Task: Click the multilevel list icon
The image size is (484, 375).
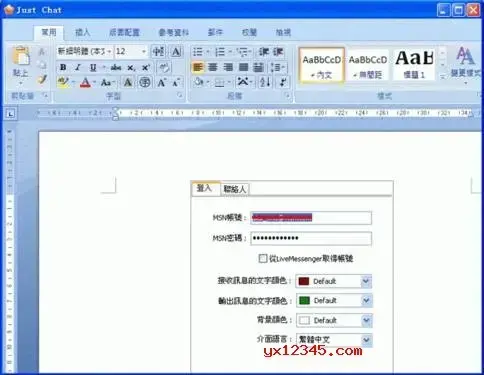Action: coord(242,52)
